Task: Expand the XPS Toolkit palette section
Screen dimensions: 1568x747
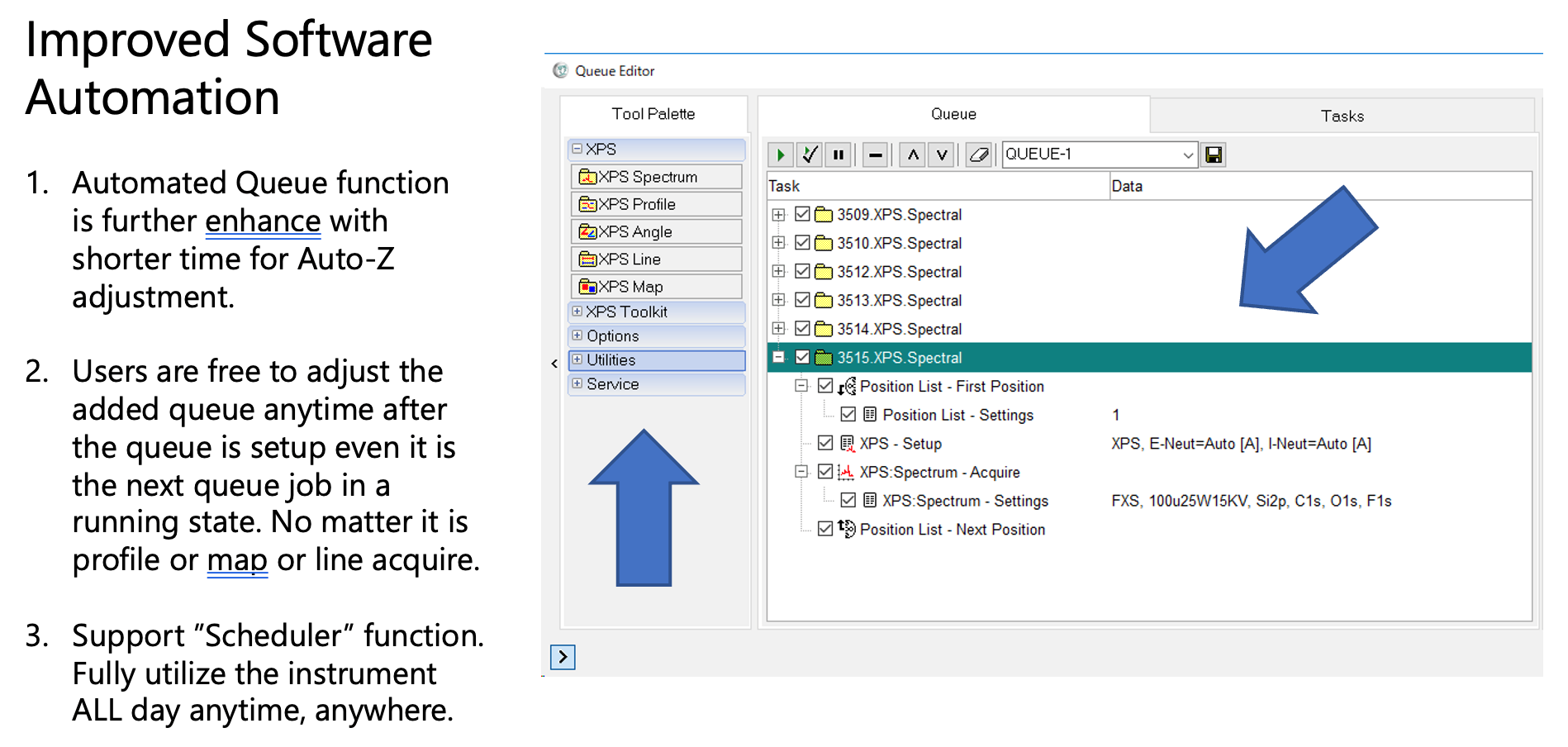Action: pyautogui.click(x=577, y=312)
